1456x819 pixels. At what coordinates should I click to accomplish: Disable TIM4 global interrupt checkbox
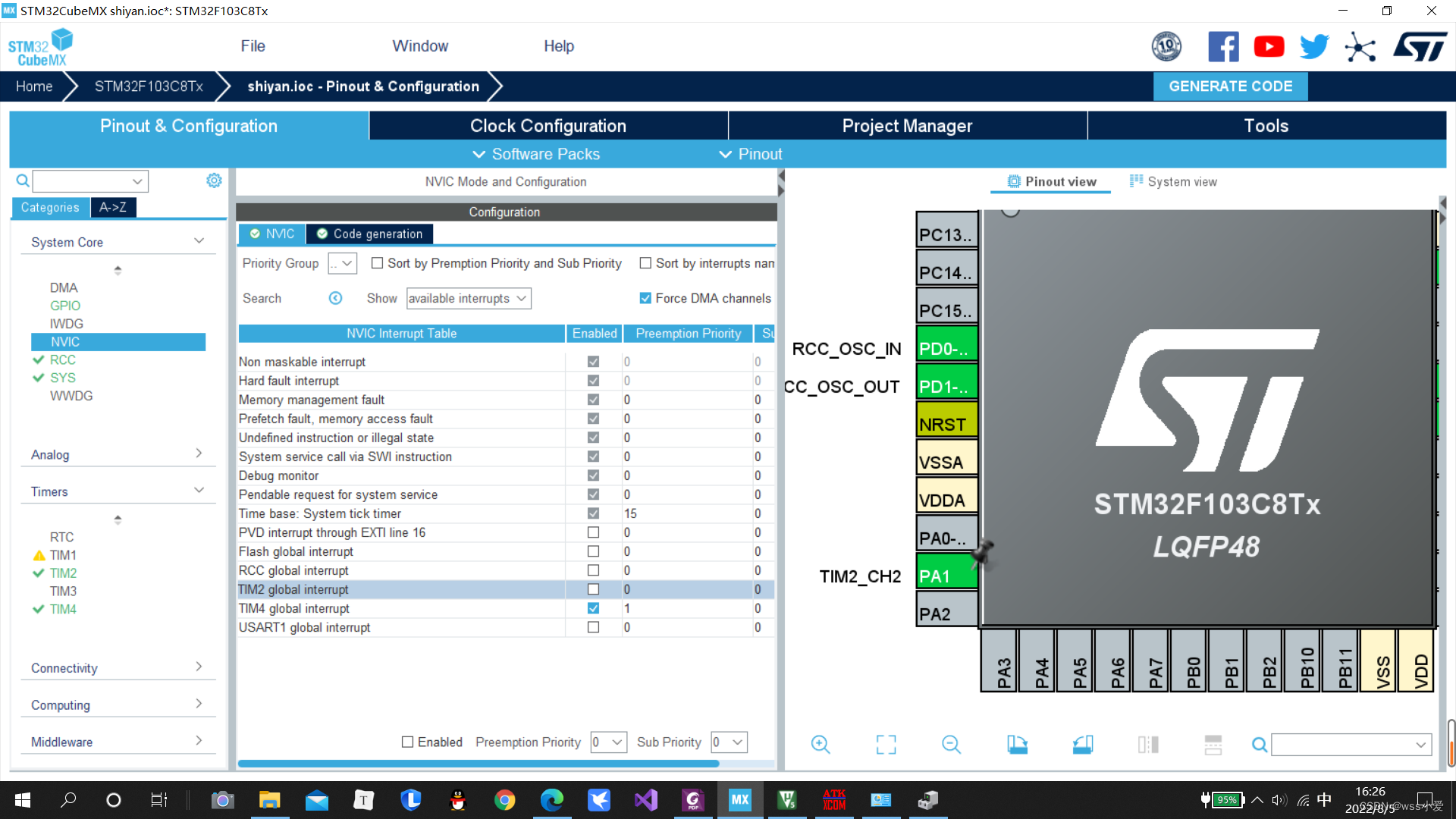click(x=593, y=608)
